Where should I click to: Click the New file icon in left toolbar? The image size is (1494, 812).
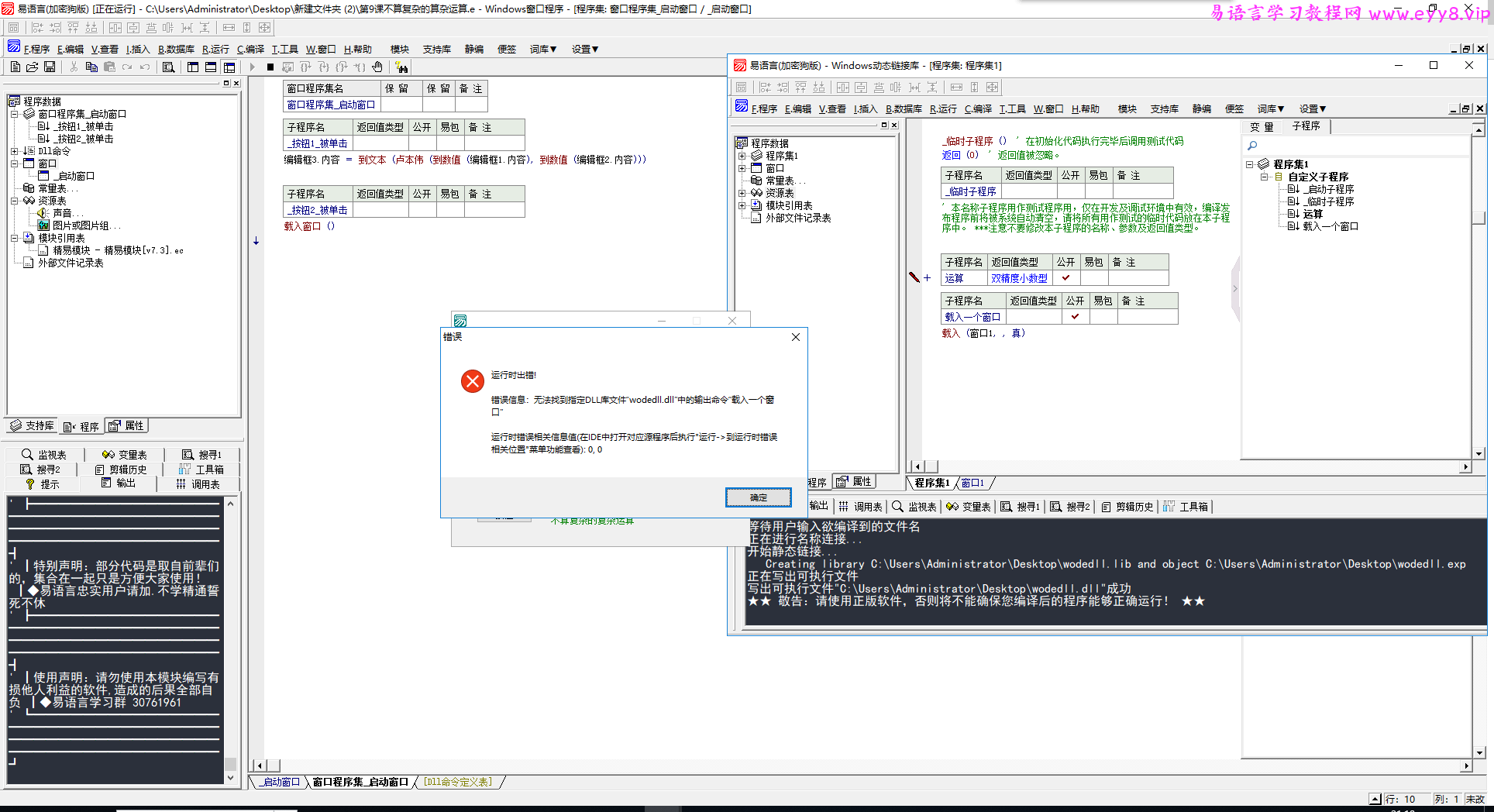pyautogui.click(x=15, y=67)
